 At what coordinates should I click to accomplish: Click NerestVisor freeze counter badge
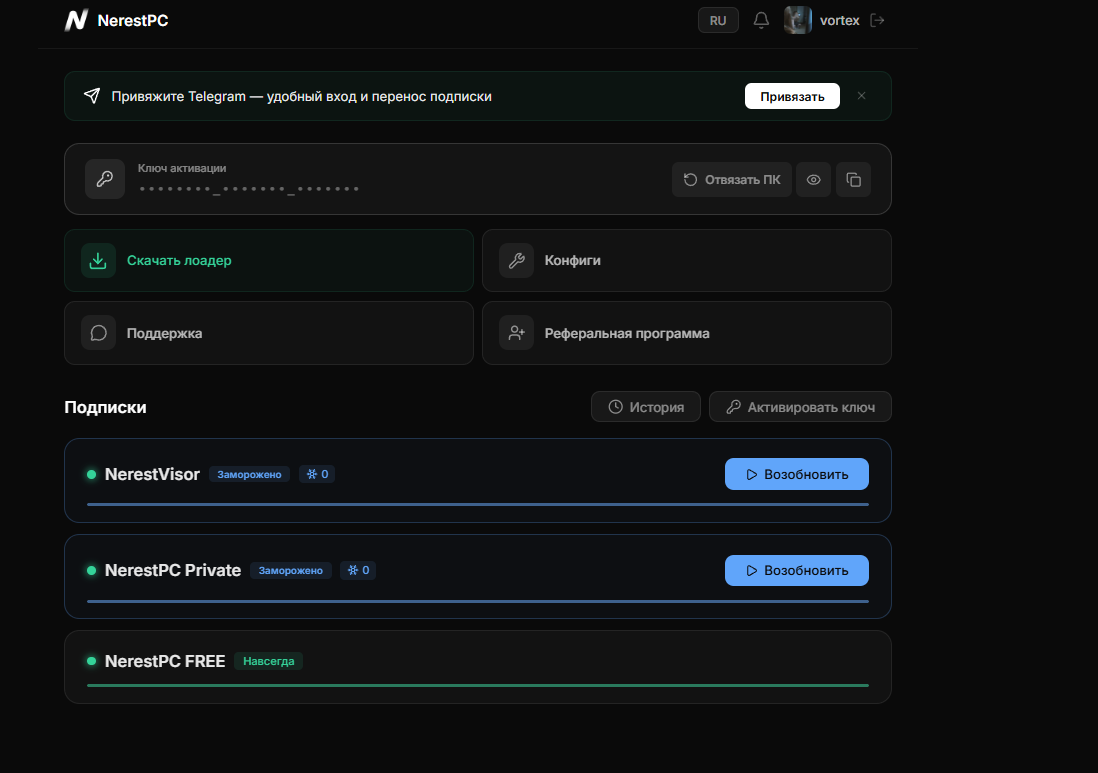pyautogui.click(x=317, y=474)
